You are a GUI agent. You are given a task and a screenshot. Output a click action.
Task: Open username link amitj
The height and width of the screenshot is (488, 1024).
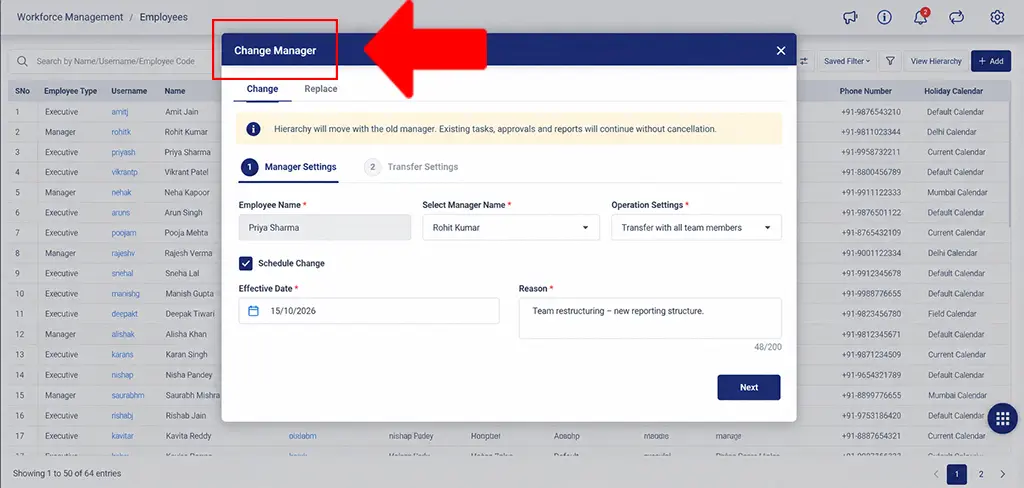[x=120, y=112]
